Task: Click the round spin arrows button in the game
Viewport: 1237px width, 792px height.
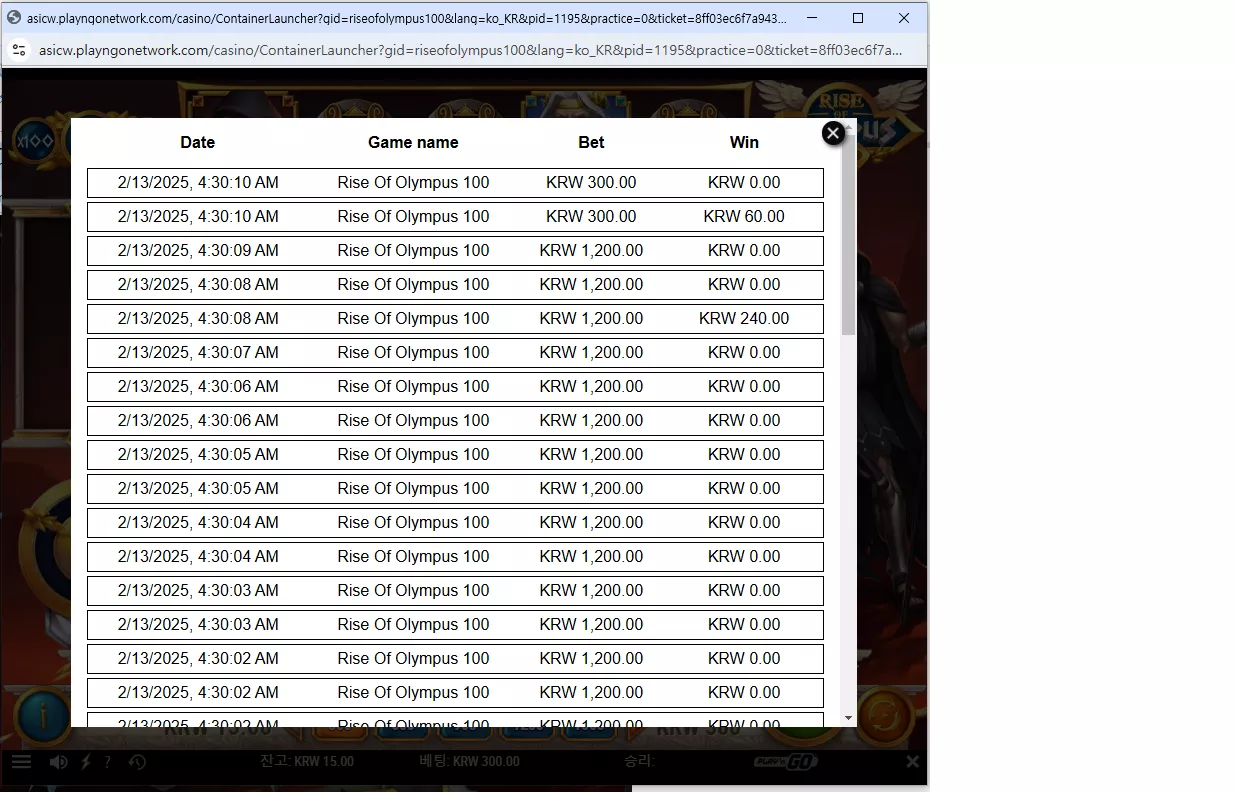Action: click(x=885, y=716)
